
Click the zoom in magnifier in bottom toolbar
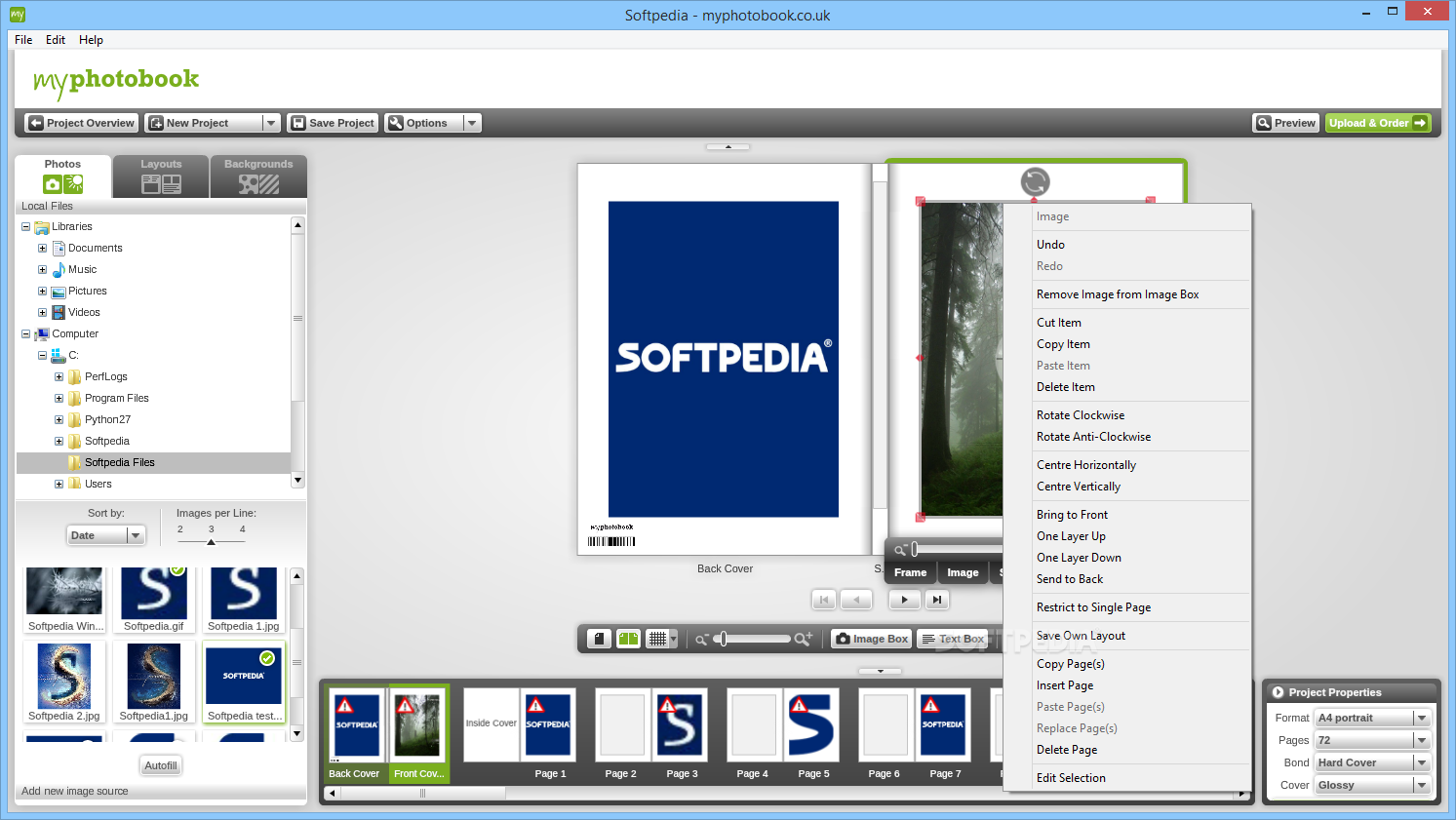coord(804,639)
